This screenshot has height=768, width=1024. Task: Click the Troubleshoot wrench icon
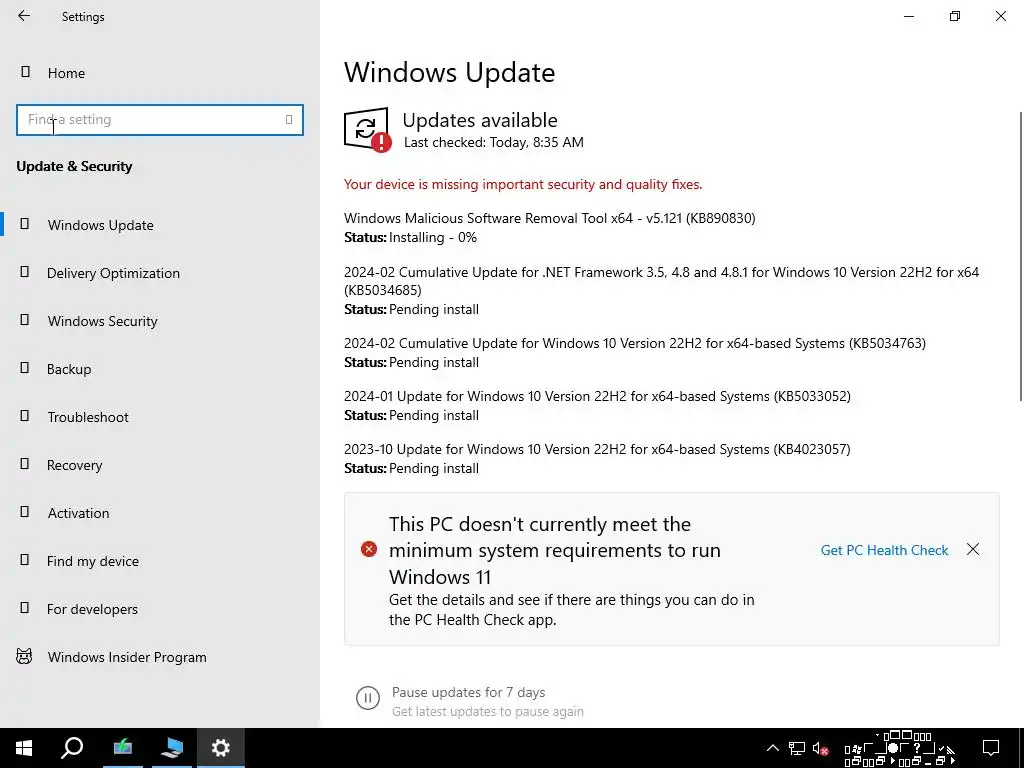pos(25,416)
